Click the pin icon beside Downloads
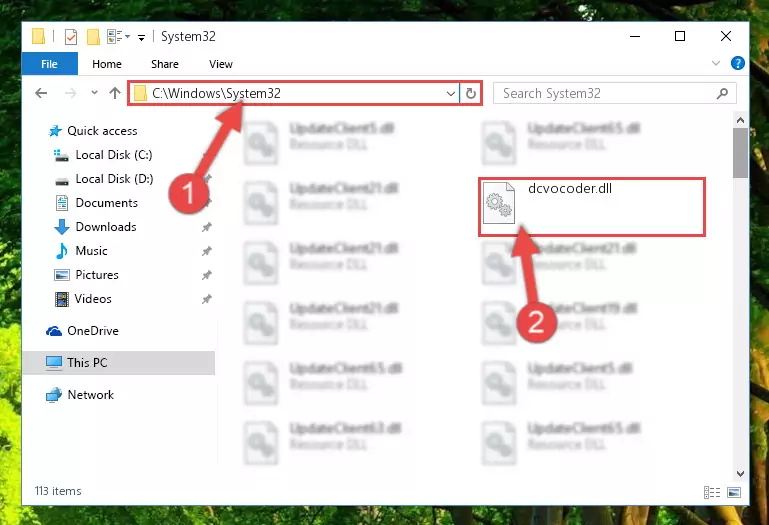This screenshot has width=769, height=525. (206, 227)
